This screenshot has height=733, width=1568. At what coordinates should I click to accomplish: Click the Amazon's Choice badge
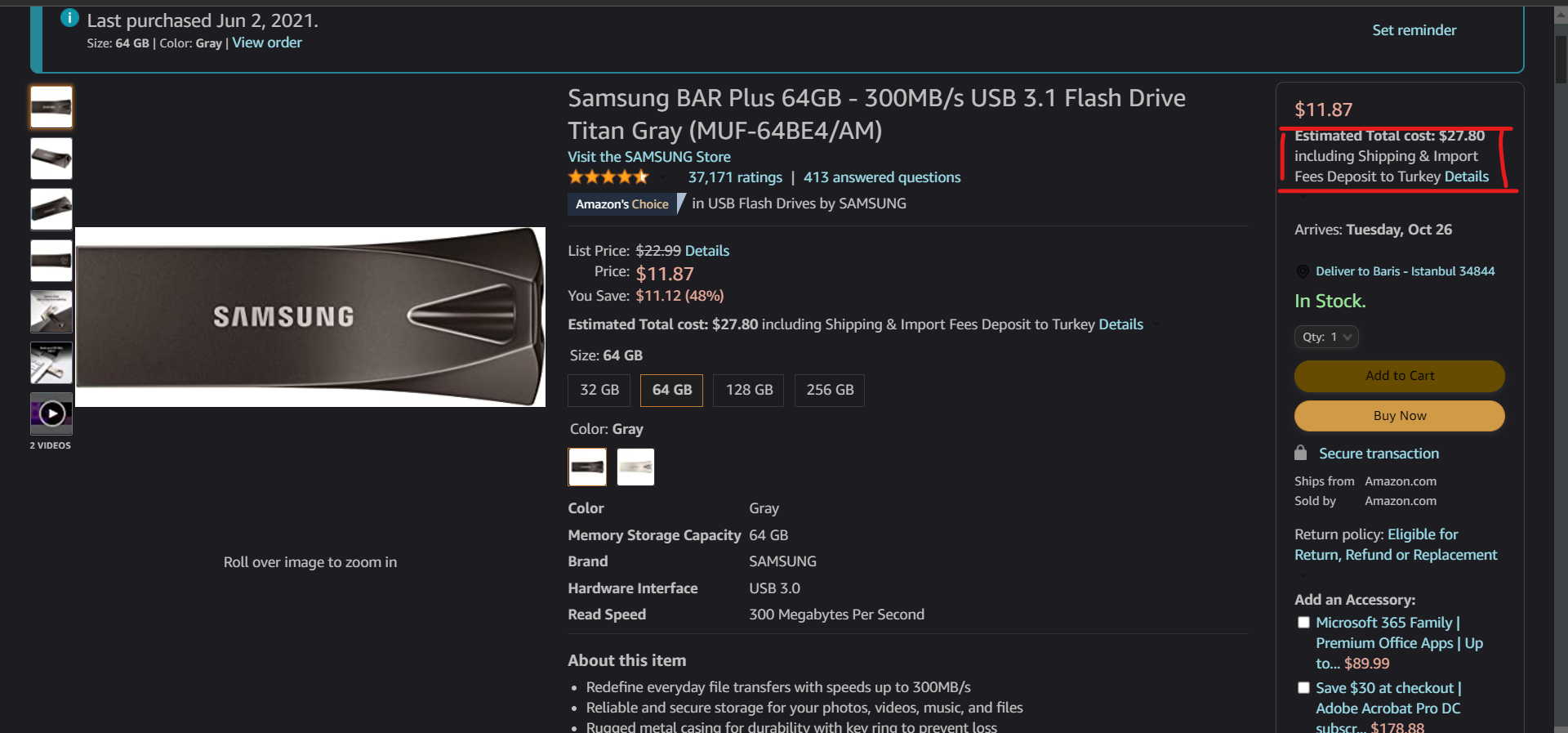click(622, 204)
